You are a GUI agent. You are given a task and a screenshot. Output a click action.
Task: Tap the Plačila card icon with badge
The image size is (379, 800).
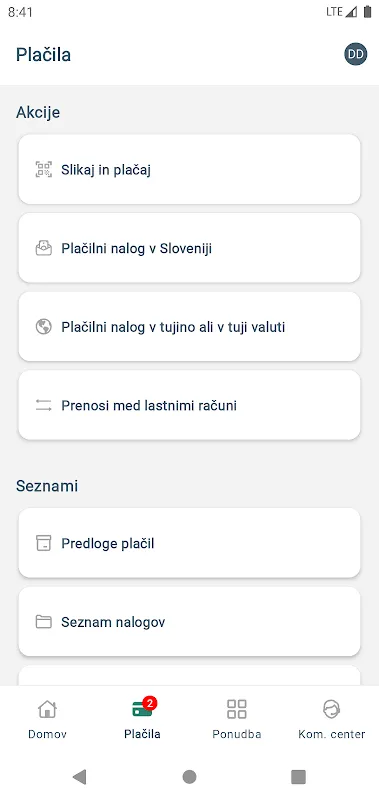(x=143, y=708)
